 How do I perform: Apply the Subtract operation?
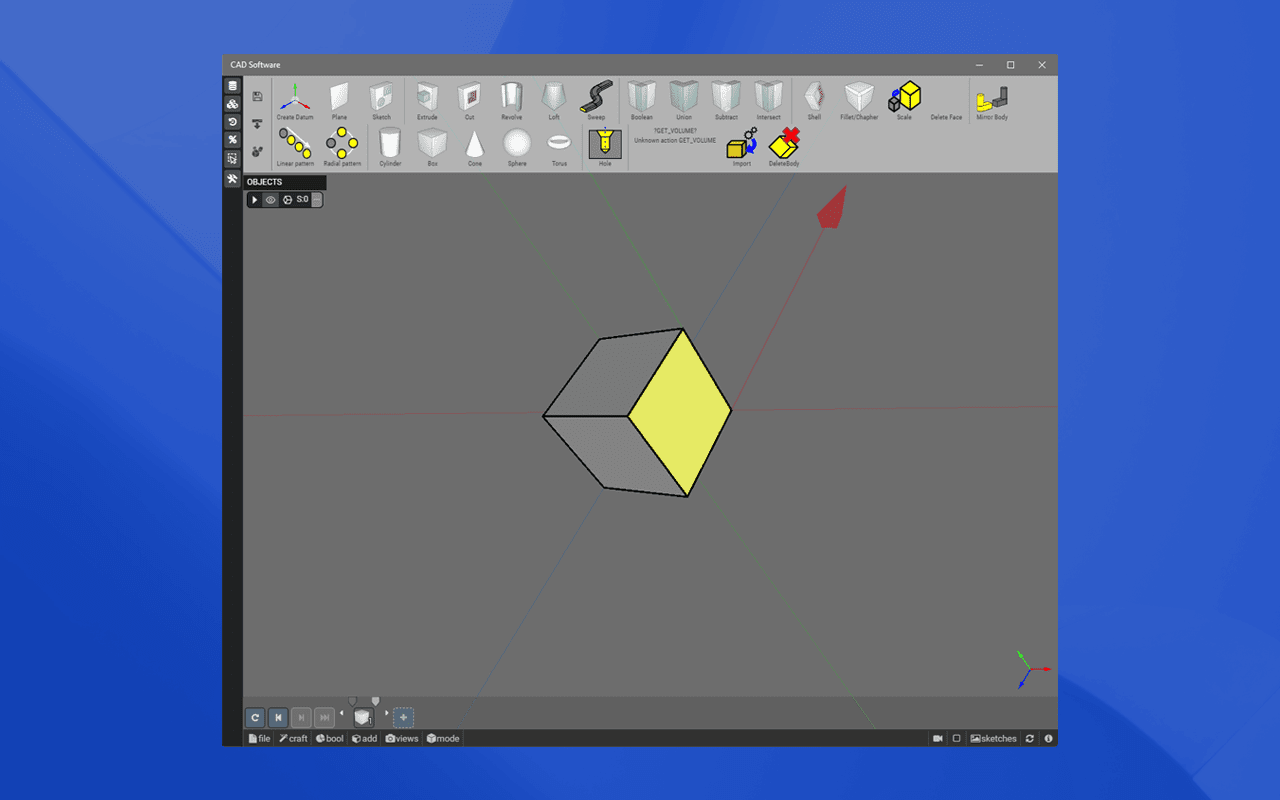[x=726, y=101]
